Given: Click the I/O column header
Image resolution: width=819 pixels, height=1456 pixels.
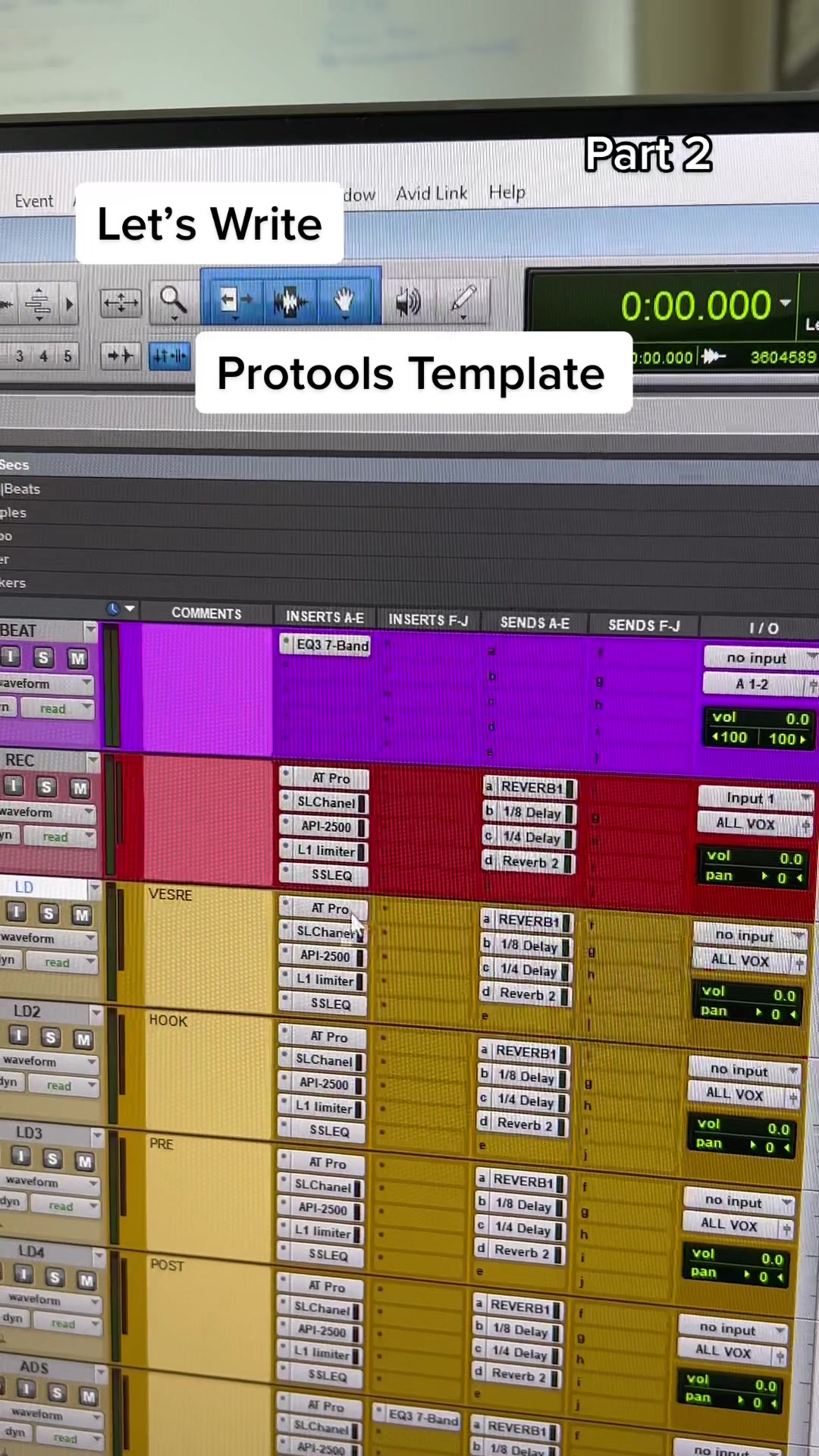Looking at the screenshot, I should coord(764,628).
